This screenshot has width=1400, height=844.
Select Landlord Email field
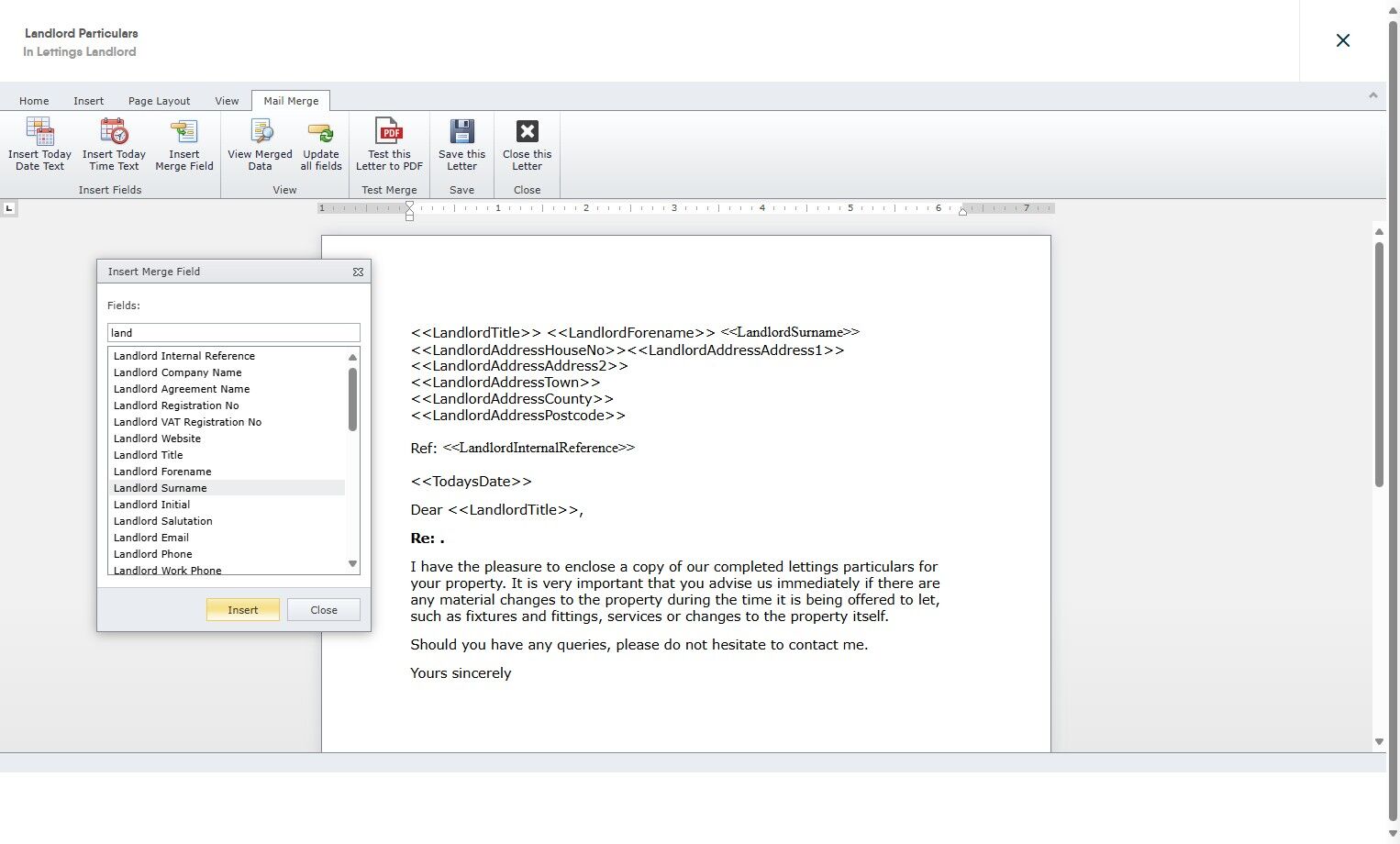[x=227, y=538]
